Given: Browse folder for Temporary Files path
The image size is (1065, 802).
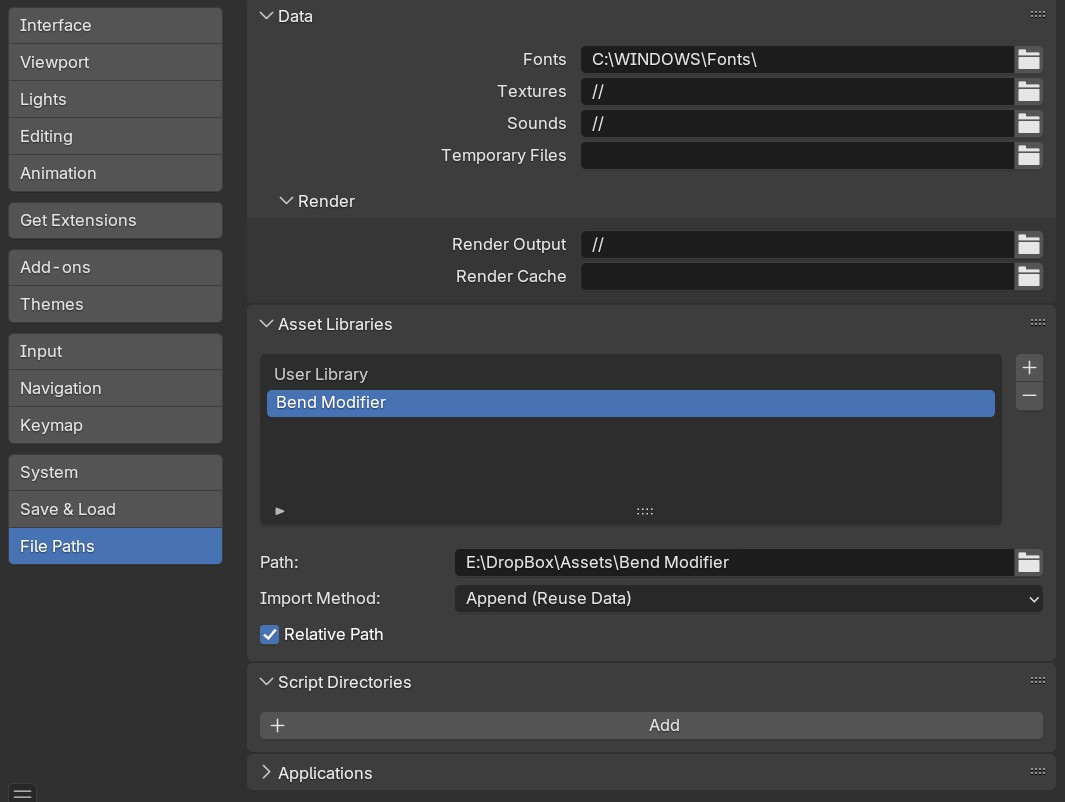Looking at the screenshot, I should [x=1028, y=156].
